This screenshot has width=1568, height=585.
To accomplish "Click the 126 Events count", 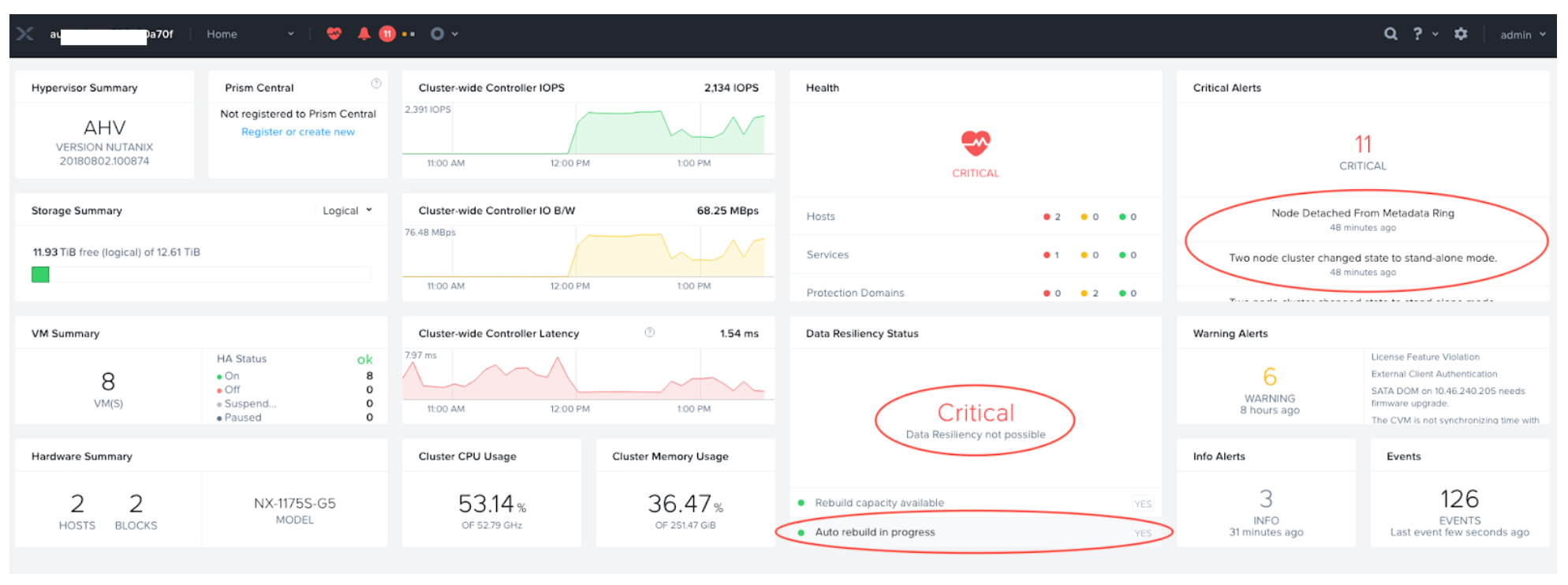I will (1459, 498).
